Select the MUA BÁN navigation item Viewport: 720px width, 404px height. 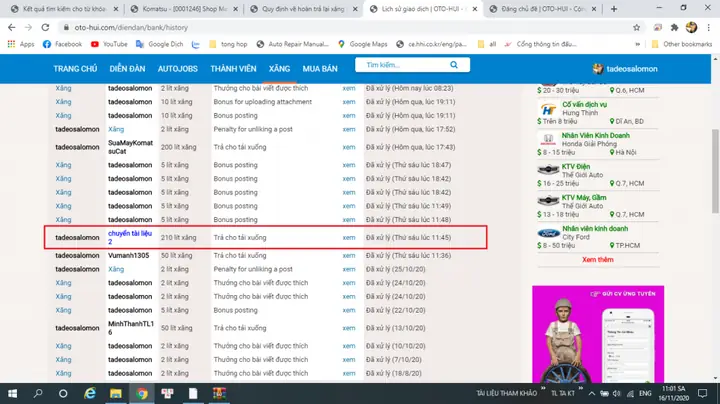click(320, 69)
